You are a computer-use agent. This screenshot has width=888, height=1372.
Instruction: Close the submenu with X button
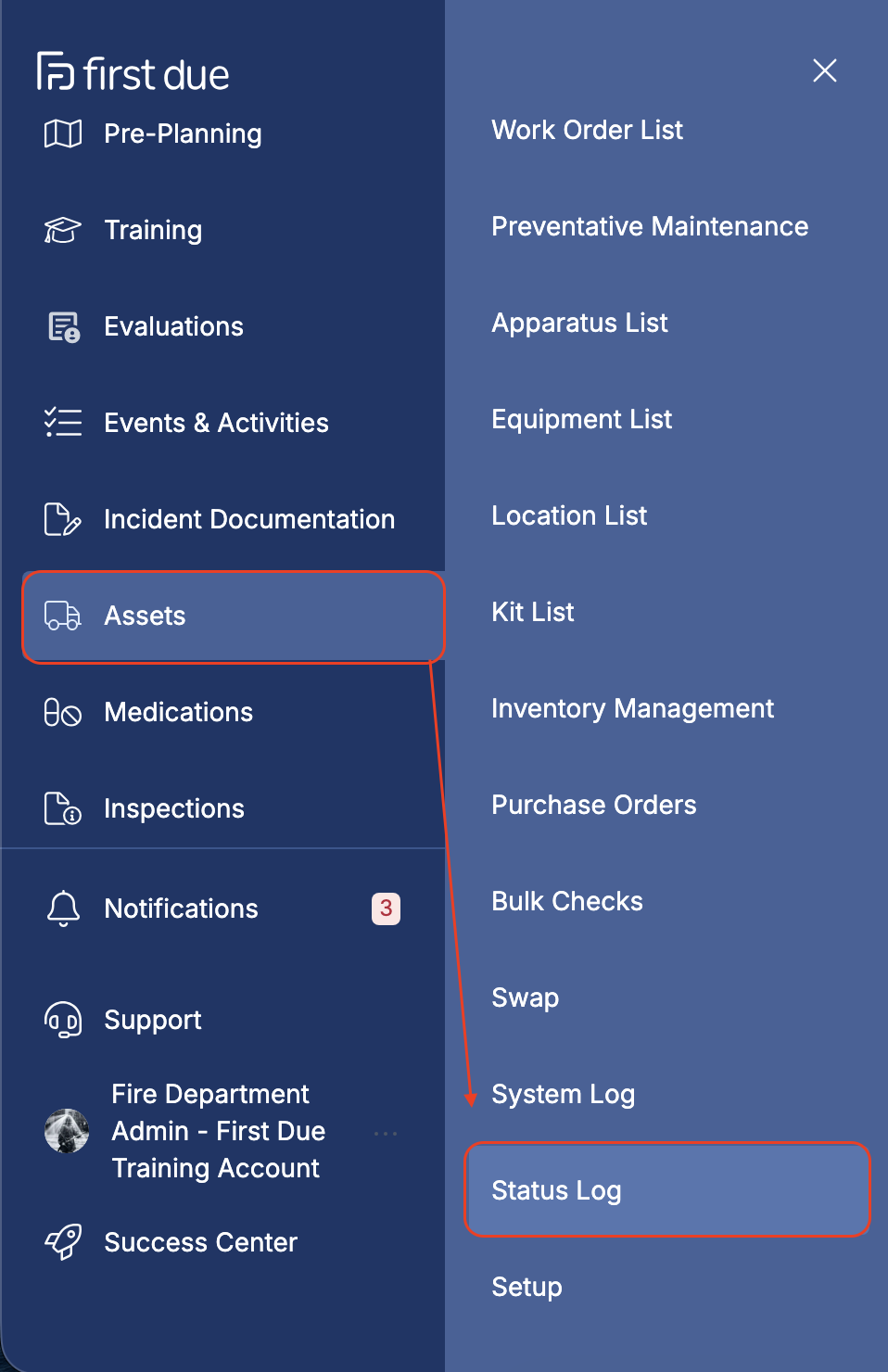825,70
